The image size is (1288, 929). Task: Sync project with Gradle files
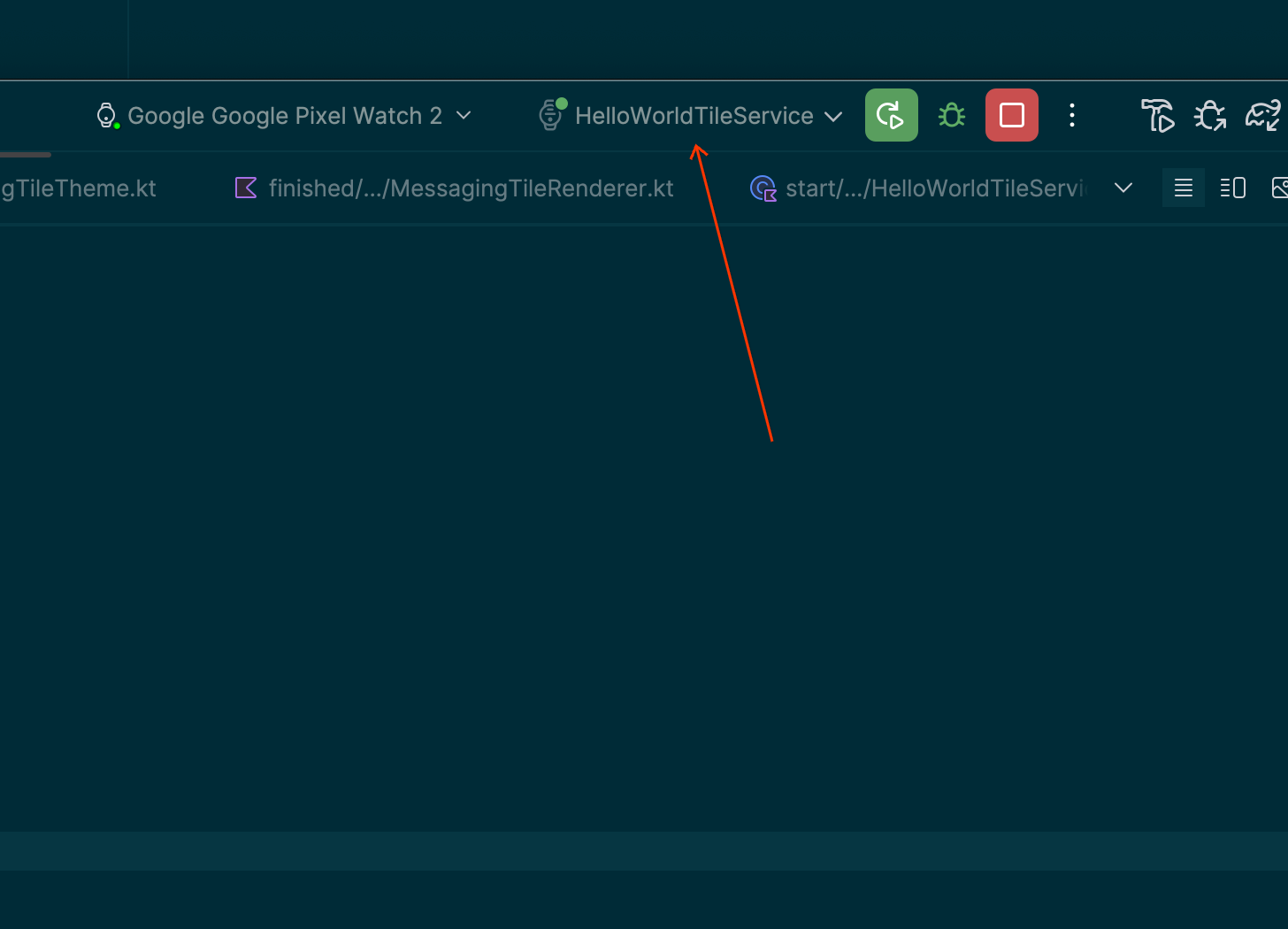1263,115
